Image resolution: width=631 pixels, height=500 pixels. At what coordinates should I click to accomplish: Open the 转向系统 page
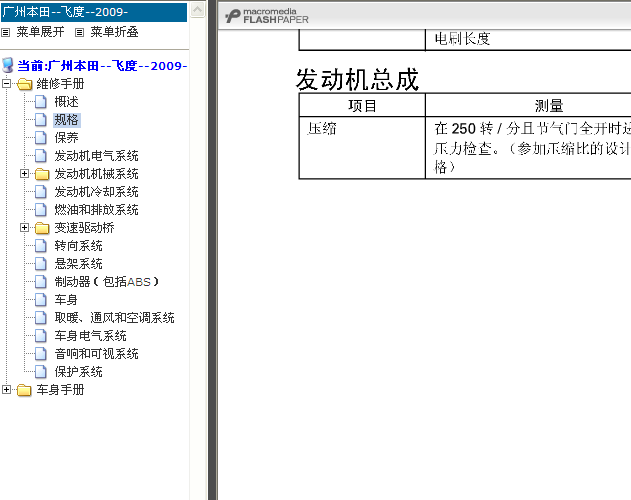point(78,246)
